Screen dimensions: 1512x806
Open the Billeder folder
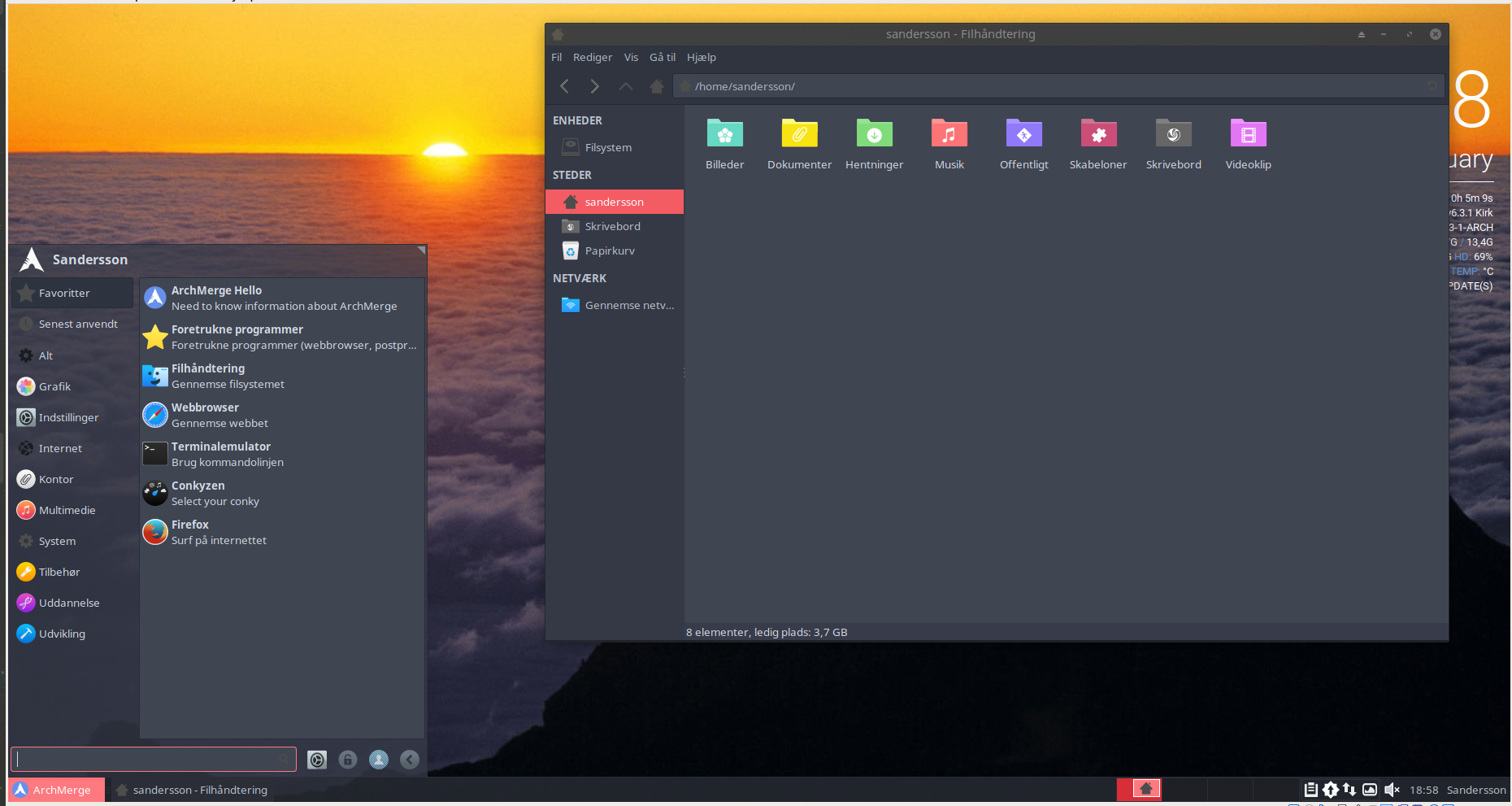(x=724, y=145)
